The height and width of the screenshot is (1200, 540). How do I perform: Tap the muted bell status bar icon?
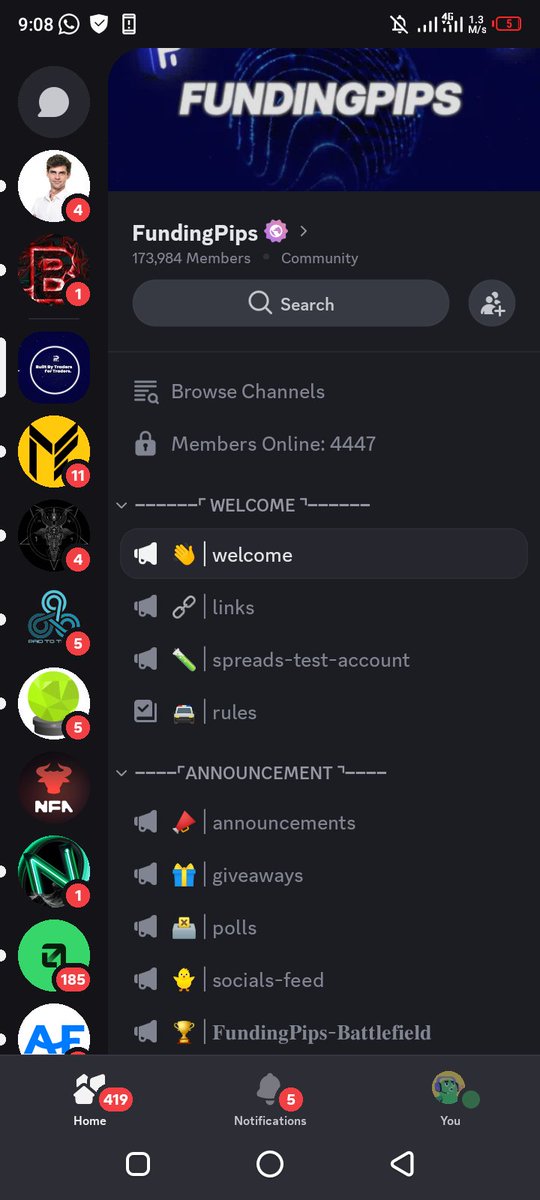click(399, 23)
